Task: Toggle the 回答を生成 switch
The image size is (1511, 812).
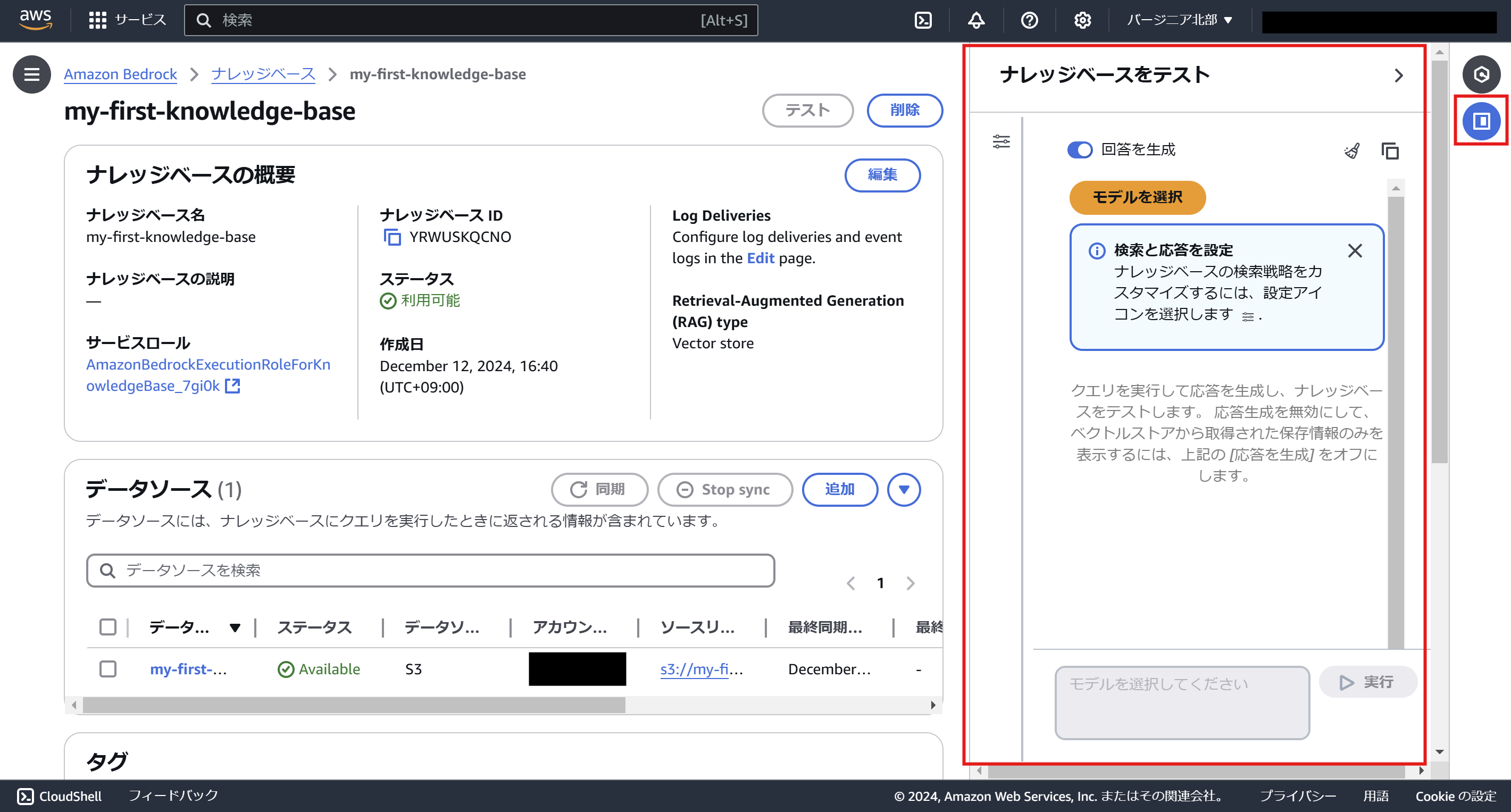Action: pos(1079,150)
